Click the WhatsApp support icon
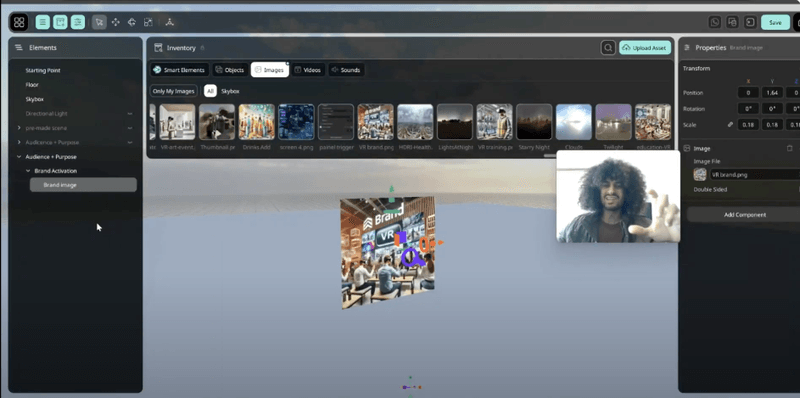Screen dimensions: 800x398 (x=715, y=22)
